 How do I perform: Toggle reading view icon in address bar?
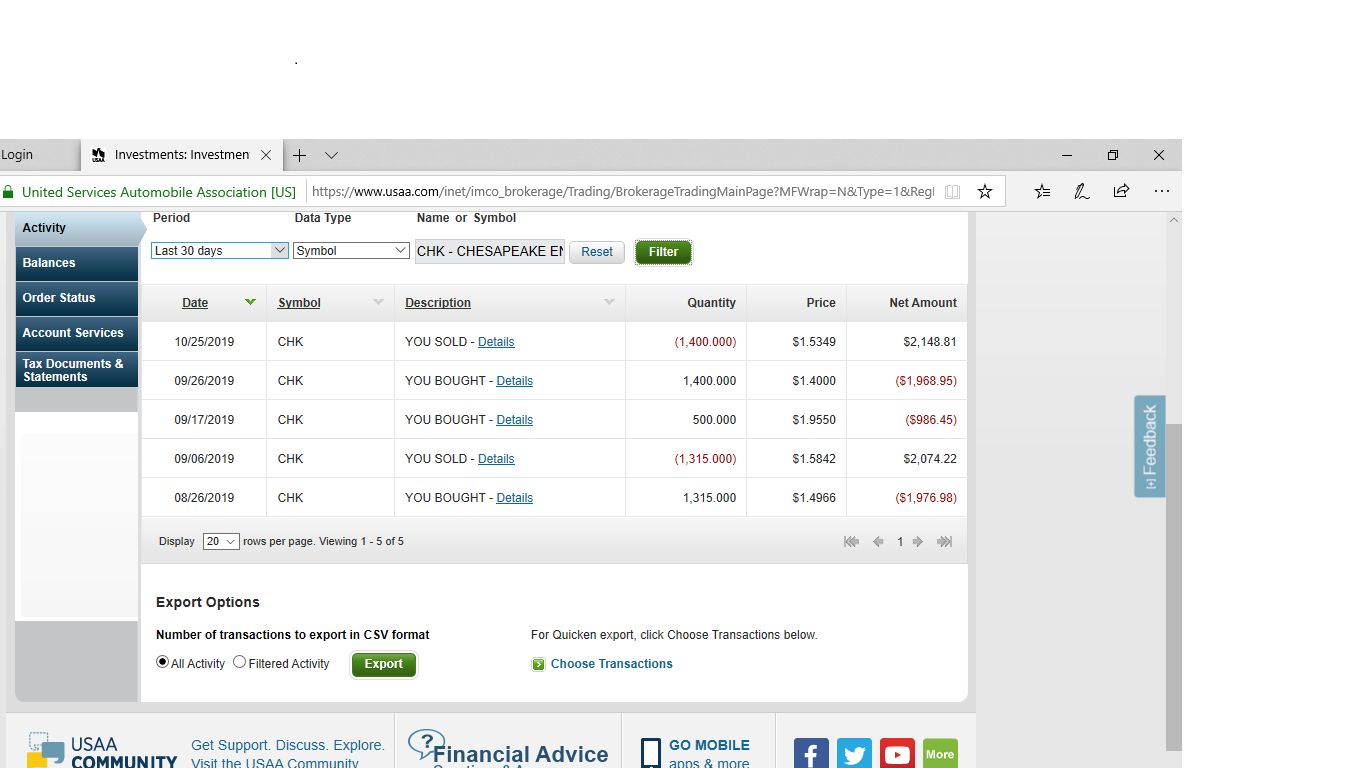[953, 191]
